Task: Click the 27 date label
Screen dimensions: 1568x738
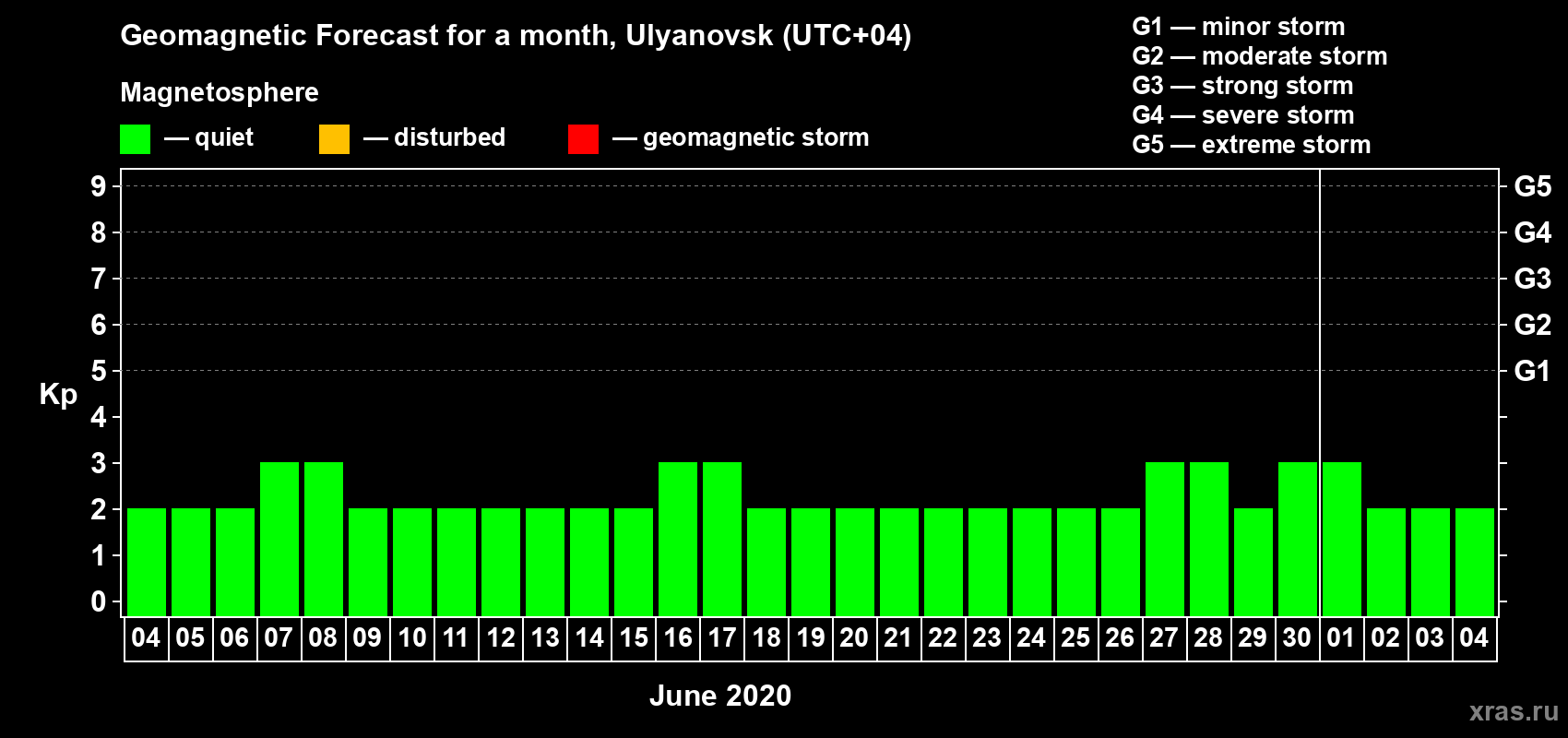Action: tap(1164, 638)
